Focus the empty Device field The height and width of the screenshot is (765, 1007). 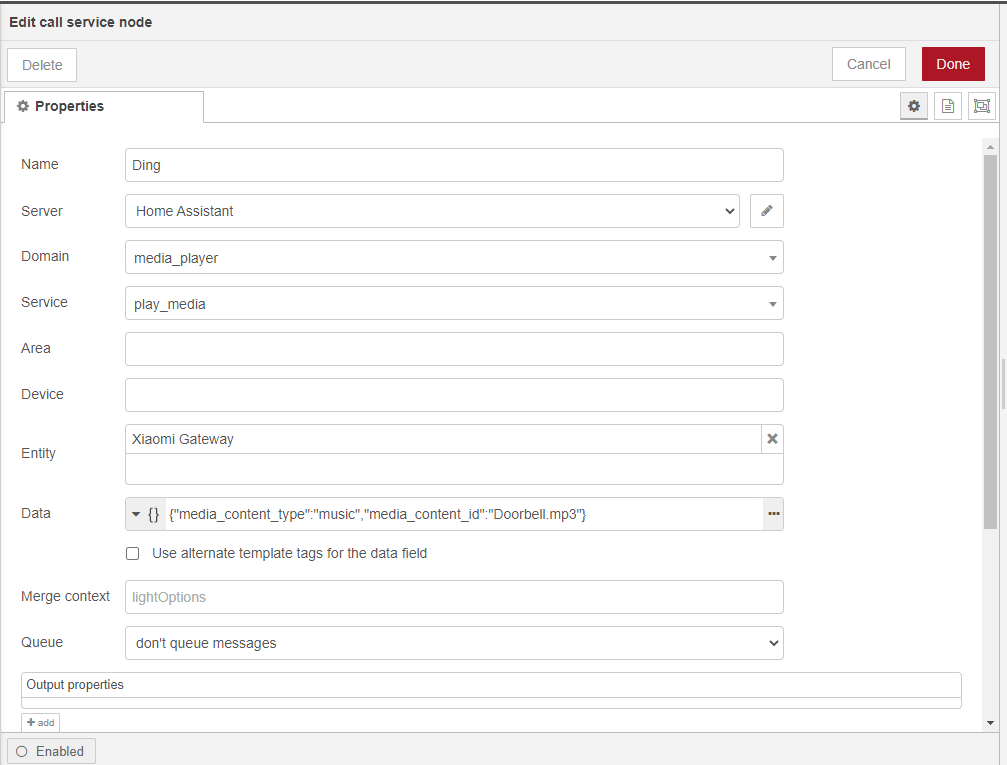(454, 395)
